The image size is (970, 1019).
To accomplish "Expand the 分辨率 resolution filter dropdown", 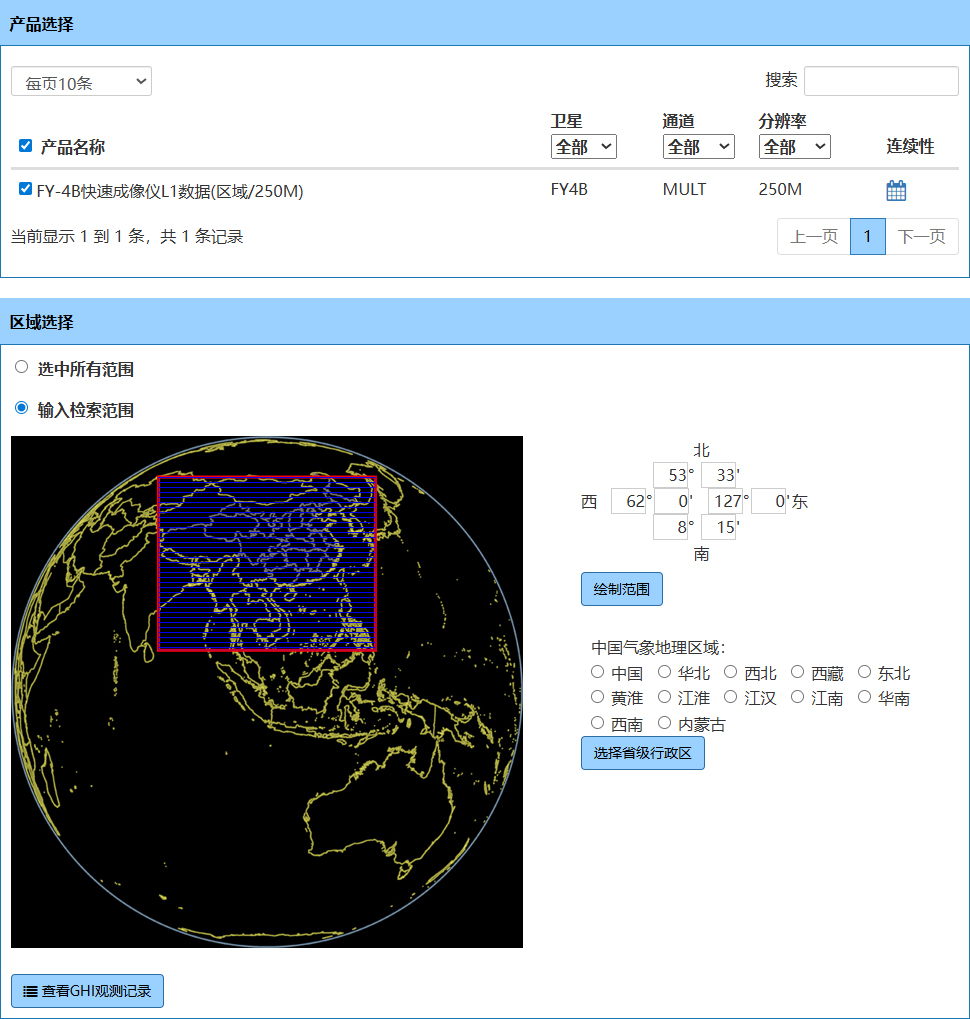I will pos(794,147).
